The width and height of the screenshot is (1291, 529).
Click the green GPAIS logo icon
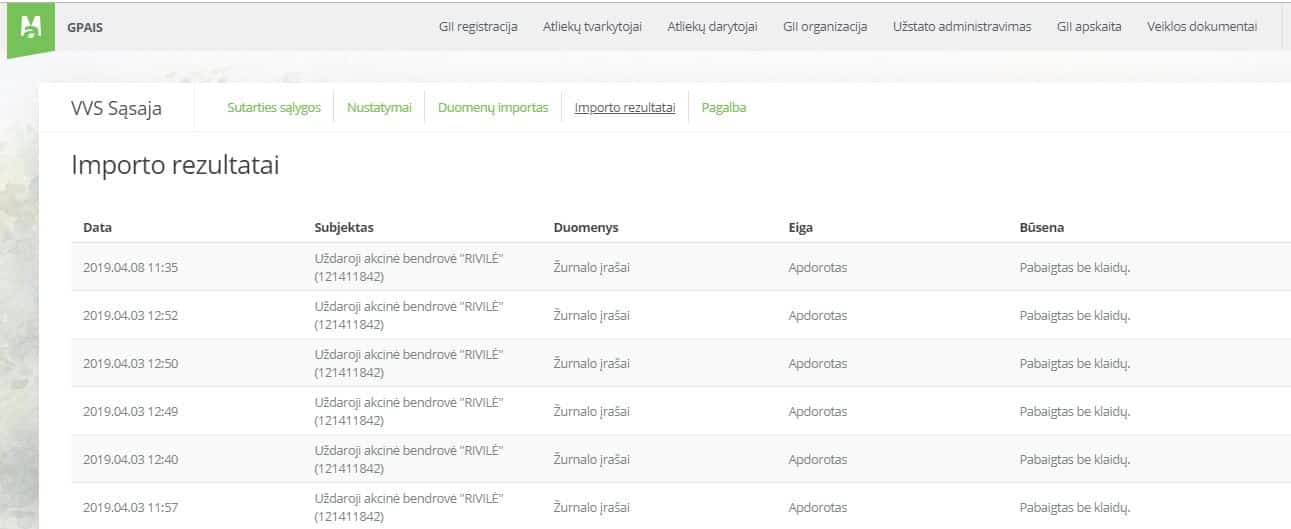click(32, 28)
